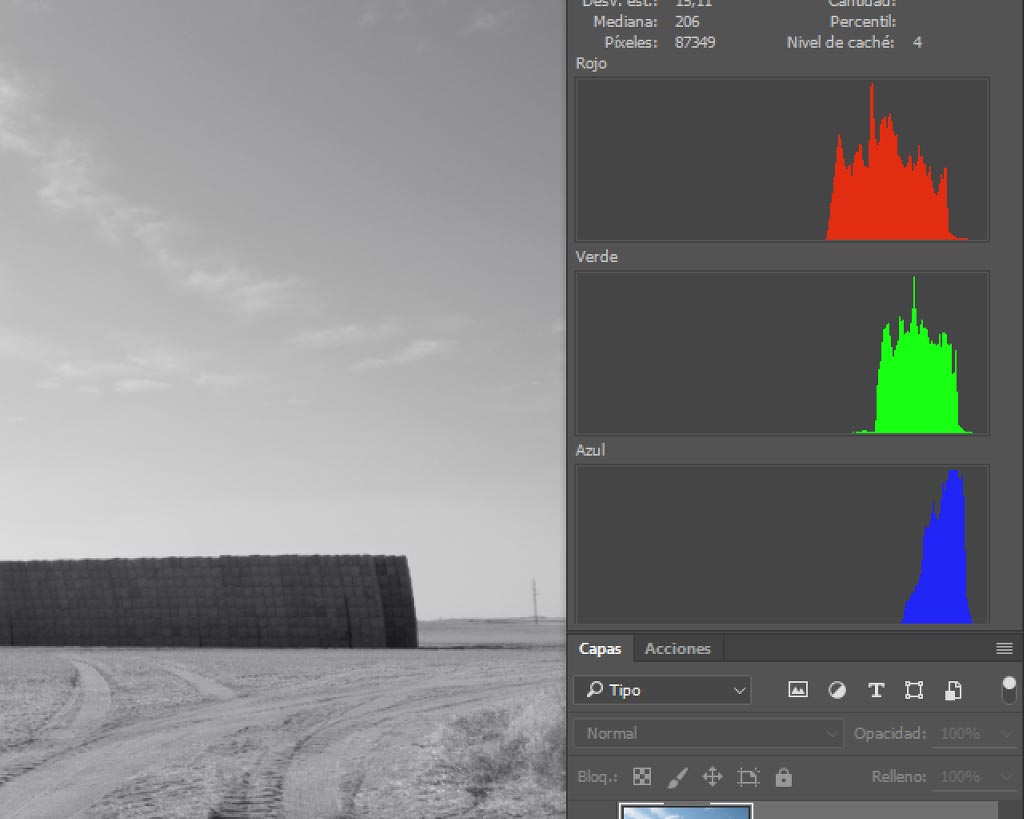Screen dimensions: 1024x819
Task: Lock all layer attributes padlock
Action: coord(783,777)
